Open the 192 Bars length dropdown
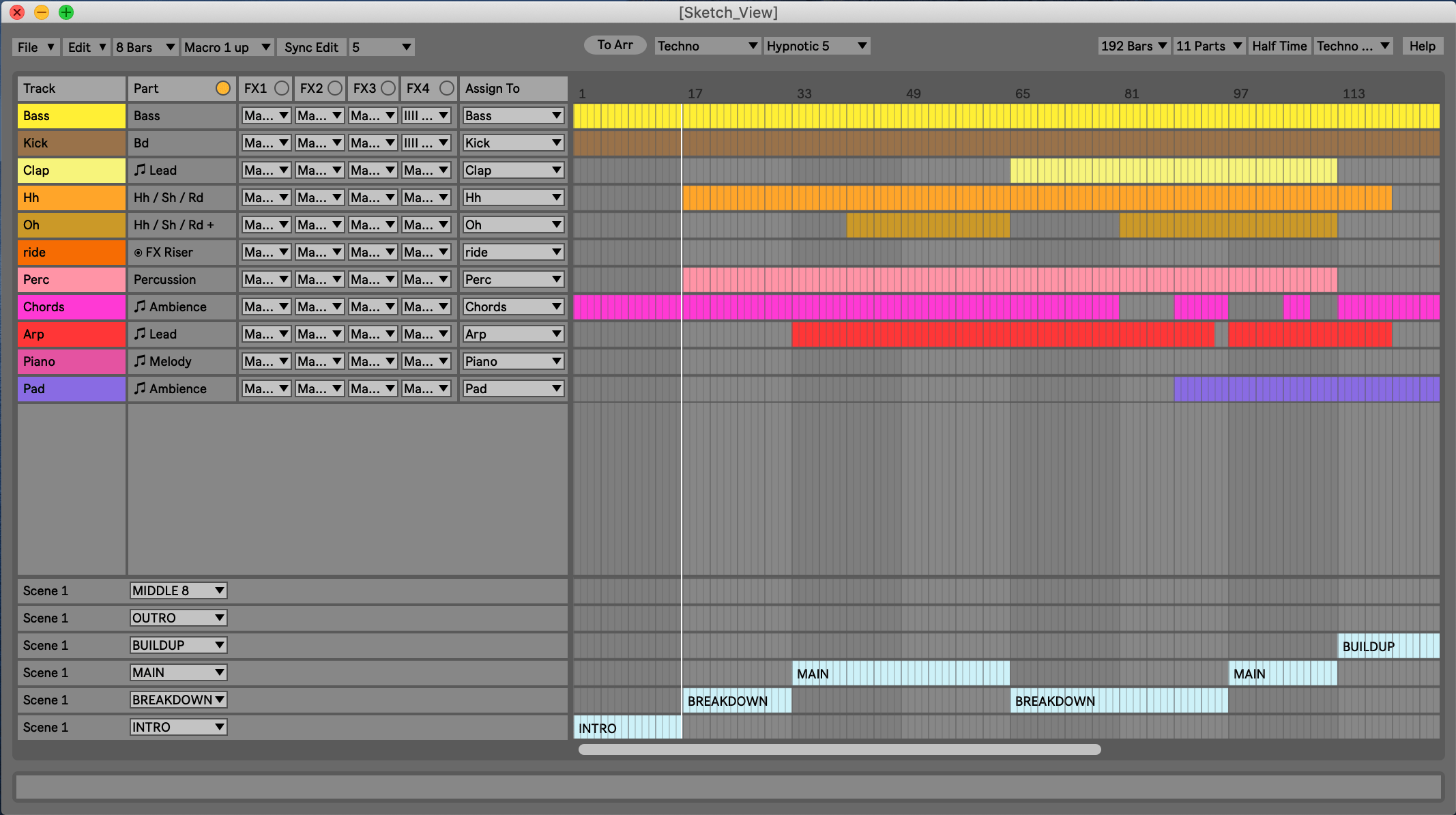1456x815 pixels. pos(1134,46)
